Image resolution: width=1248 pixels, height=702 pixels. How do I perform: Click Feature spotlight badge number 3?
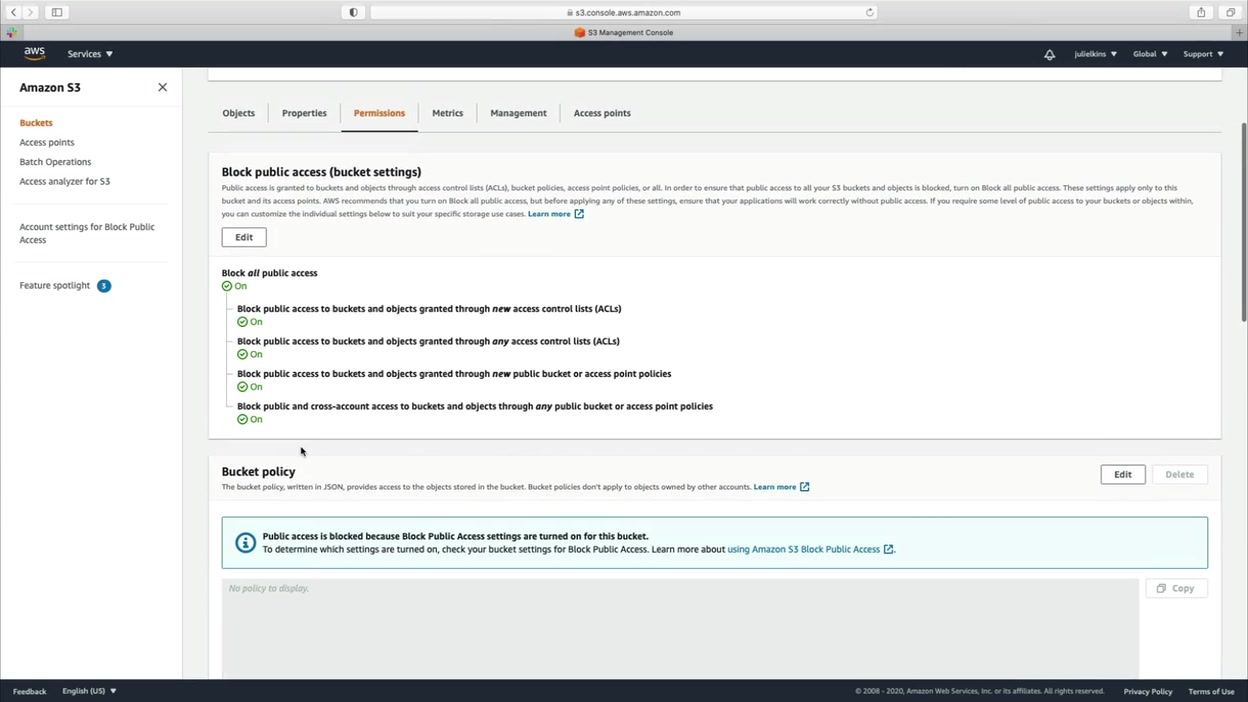pos(104,286)
